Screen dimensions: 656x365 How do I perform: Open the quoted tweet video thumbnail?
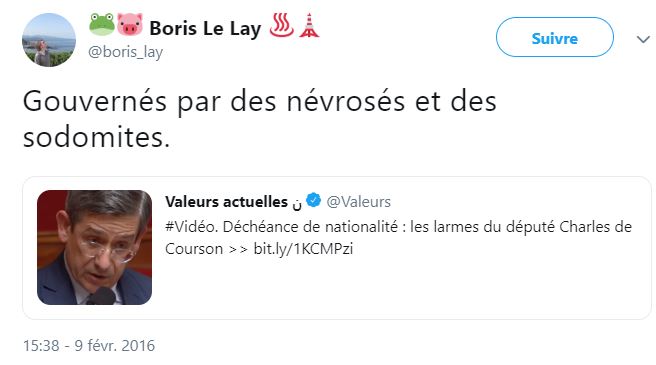click(95, 247)
